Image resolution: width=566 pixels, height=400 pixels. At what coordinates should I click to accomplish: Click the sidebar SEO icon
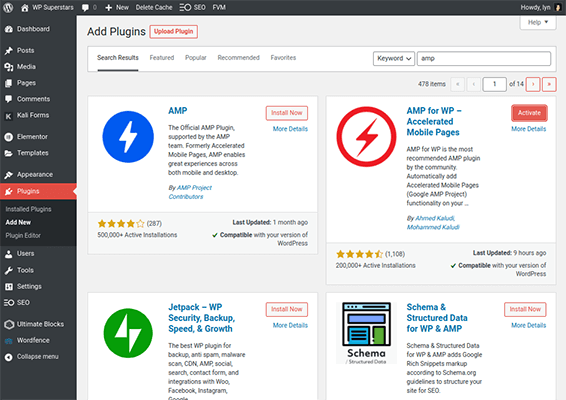(9, 303)
